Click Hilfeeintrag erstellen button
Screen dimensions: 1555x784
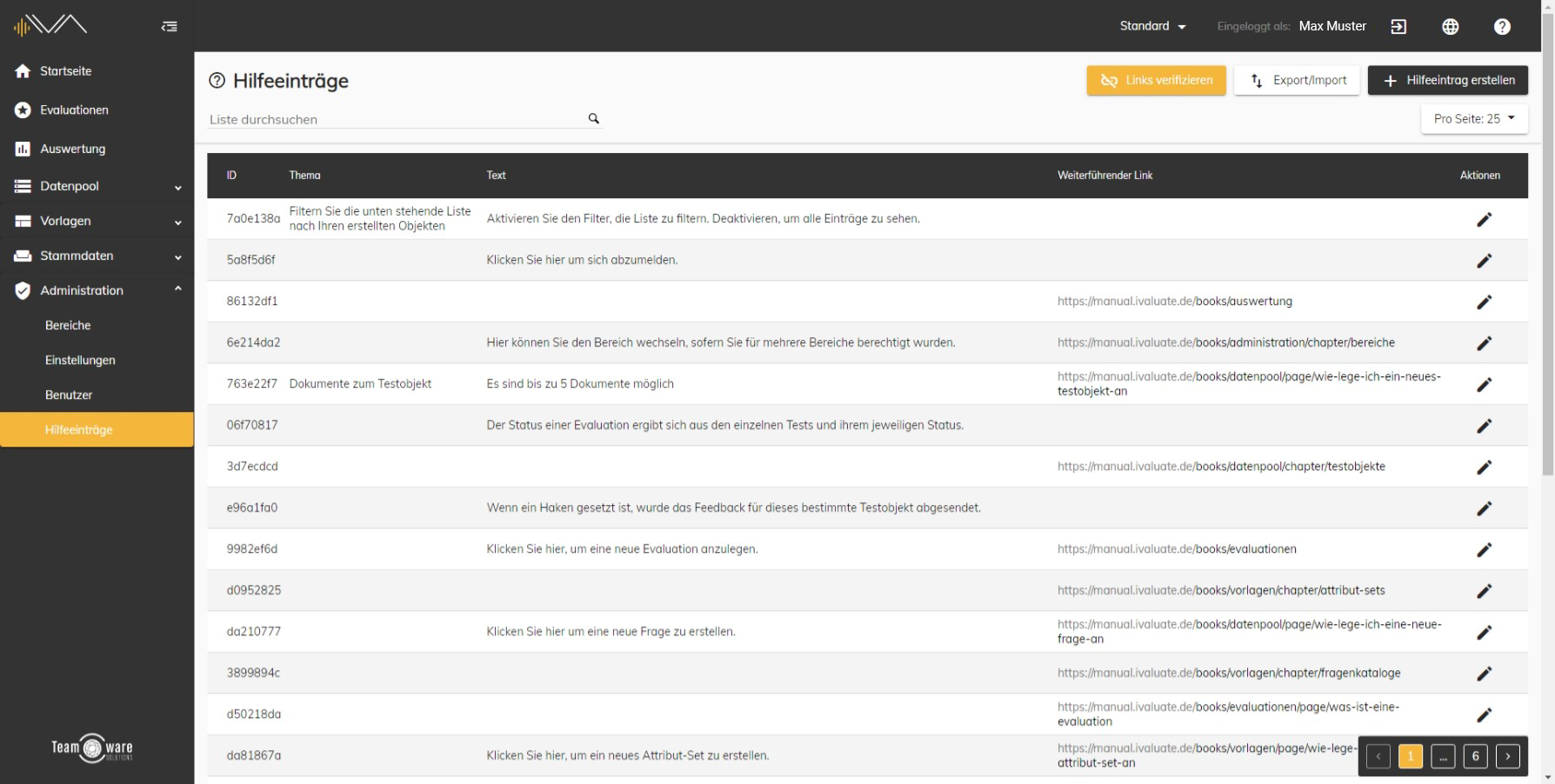pos(1448,80)
